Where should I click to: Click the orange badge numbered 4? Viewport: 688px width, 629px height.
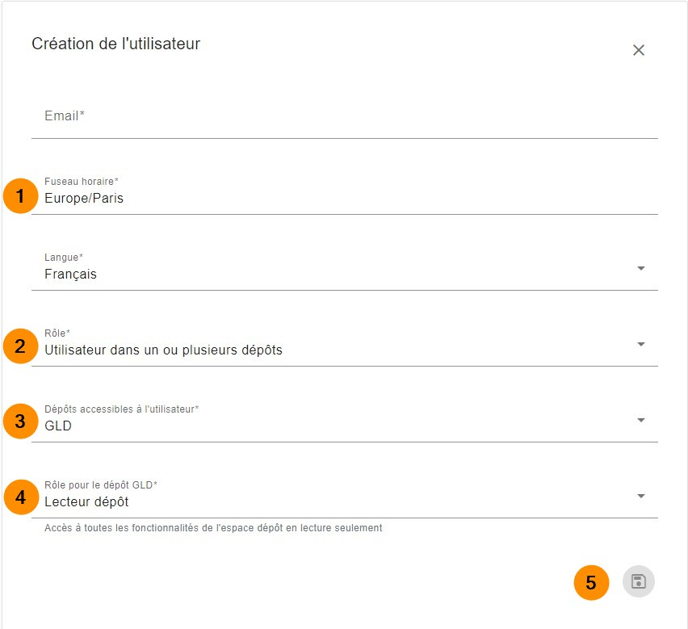click(19, 497)
